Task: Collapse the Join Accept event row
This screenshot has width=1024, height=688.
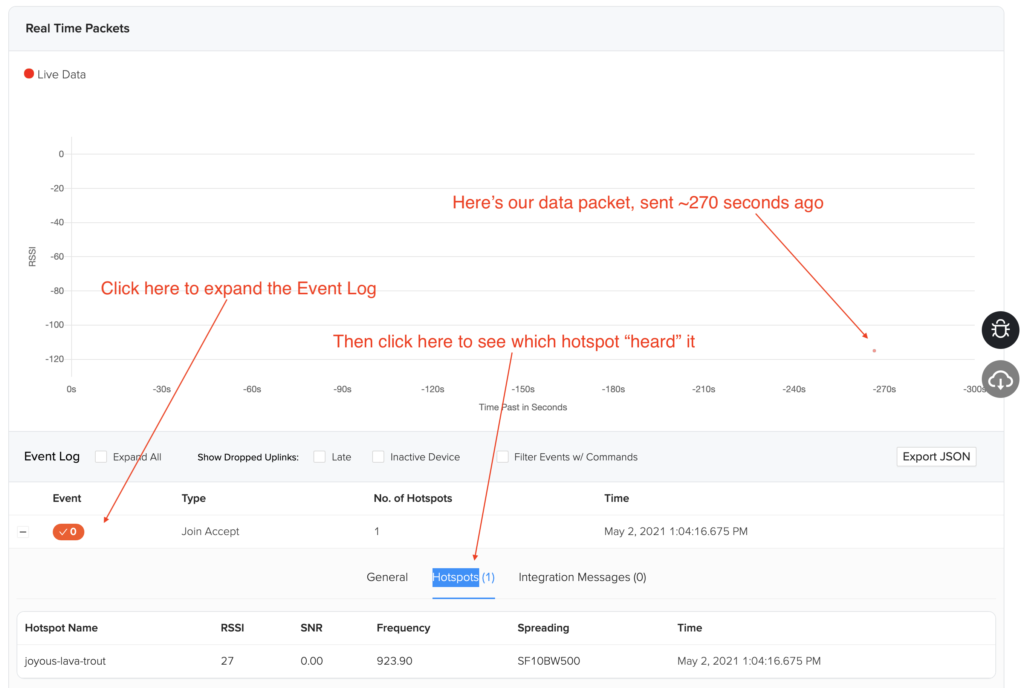Action: click(23, 532)
